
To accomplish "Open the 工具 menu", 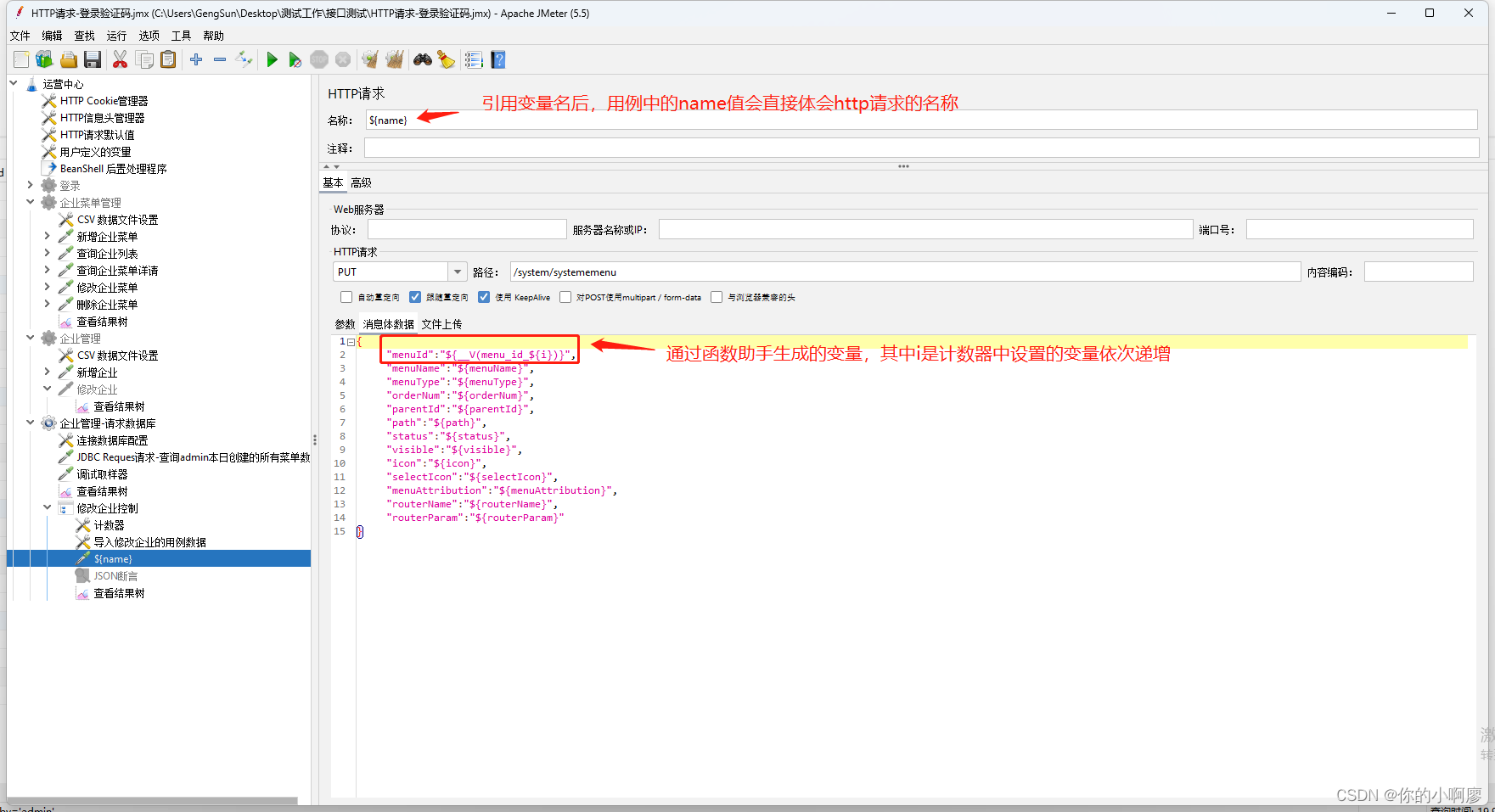I will [x=181, y=36].
